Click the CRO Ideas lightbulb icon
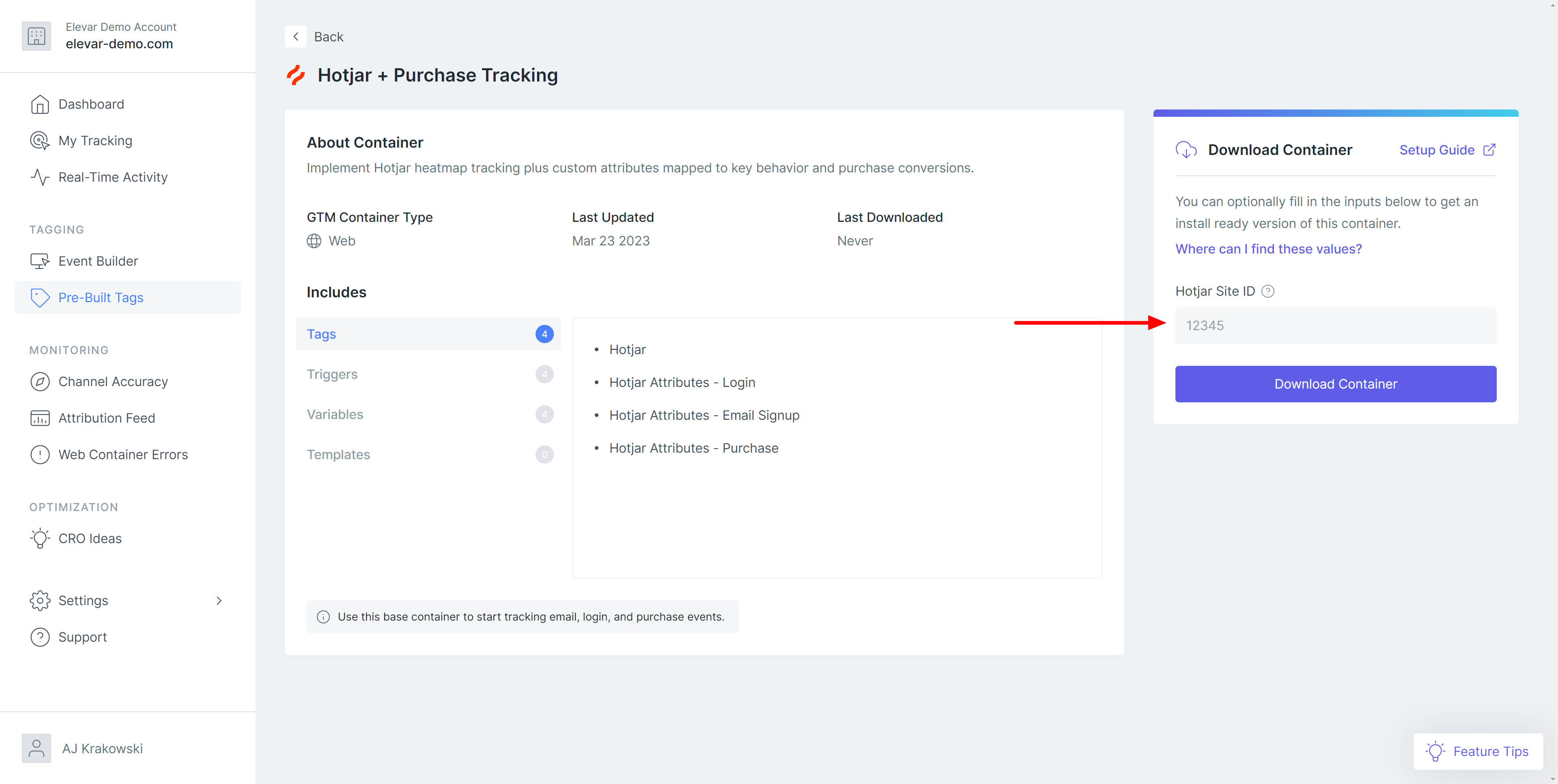1558x784 pixels. [x=39, y=539]
